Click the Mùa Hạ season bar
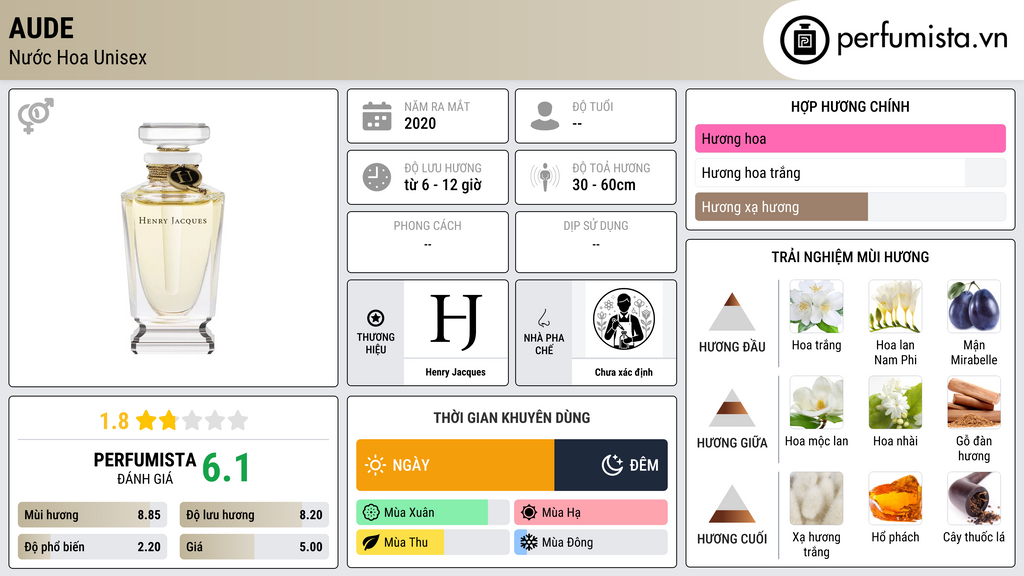Screen dimensions: 1024x576 591,513
